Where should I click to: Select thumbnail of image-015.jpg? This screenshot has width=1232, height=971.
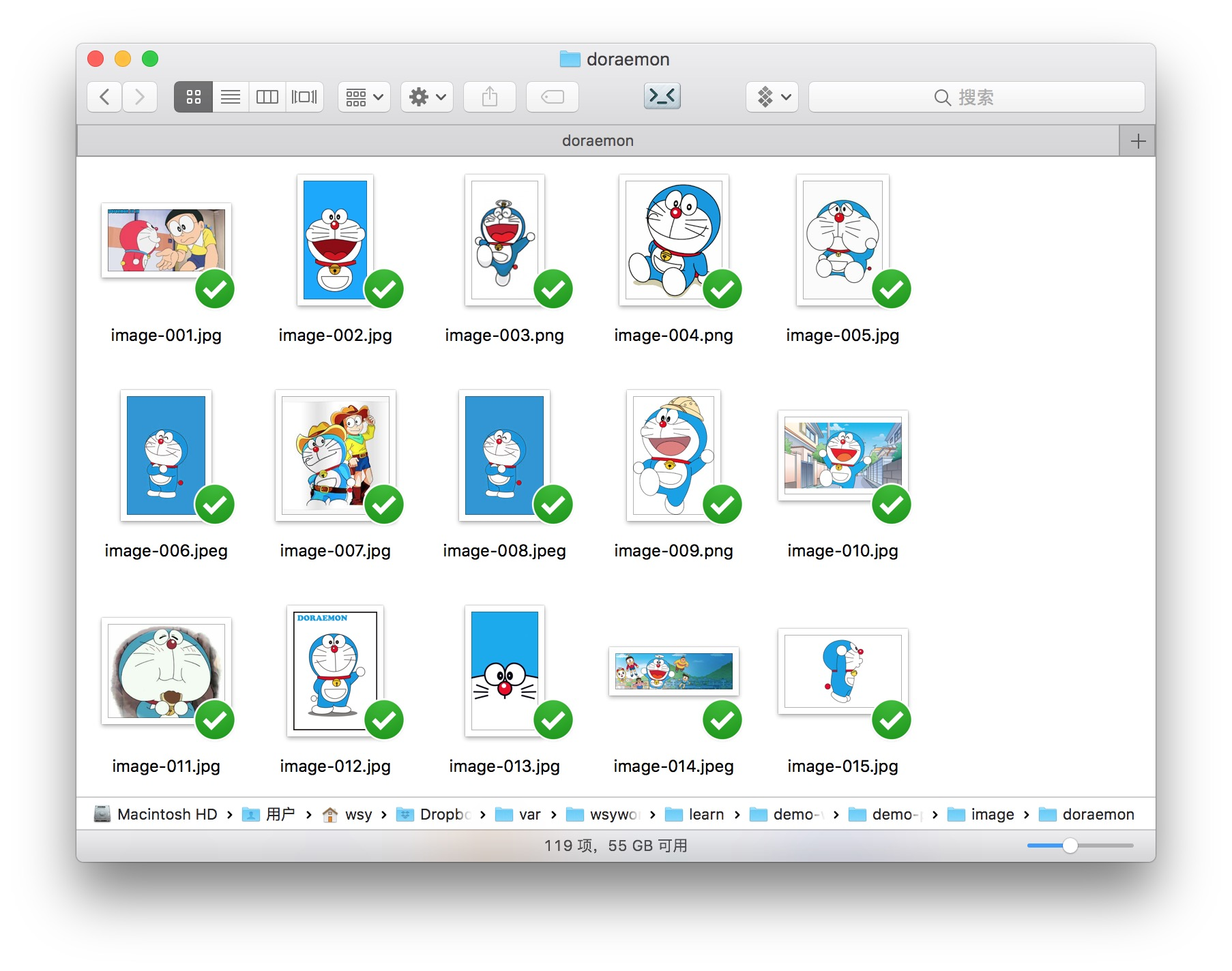pos(842,671)
